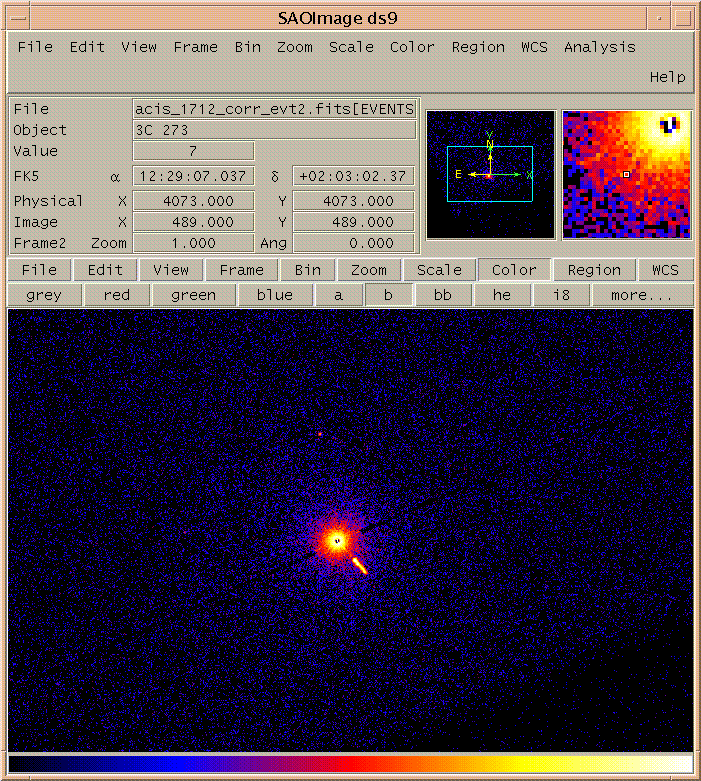The image size is (701, 781).
Task: Select File in the button bar
Action: click(39, 270)
